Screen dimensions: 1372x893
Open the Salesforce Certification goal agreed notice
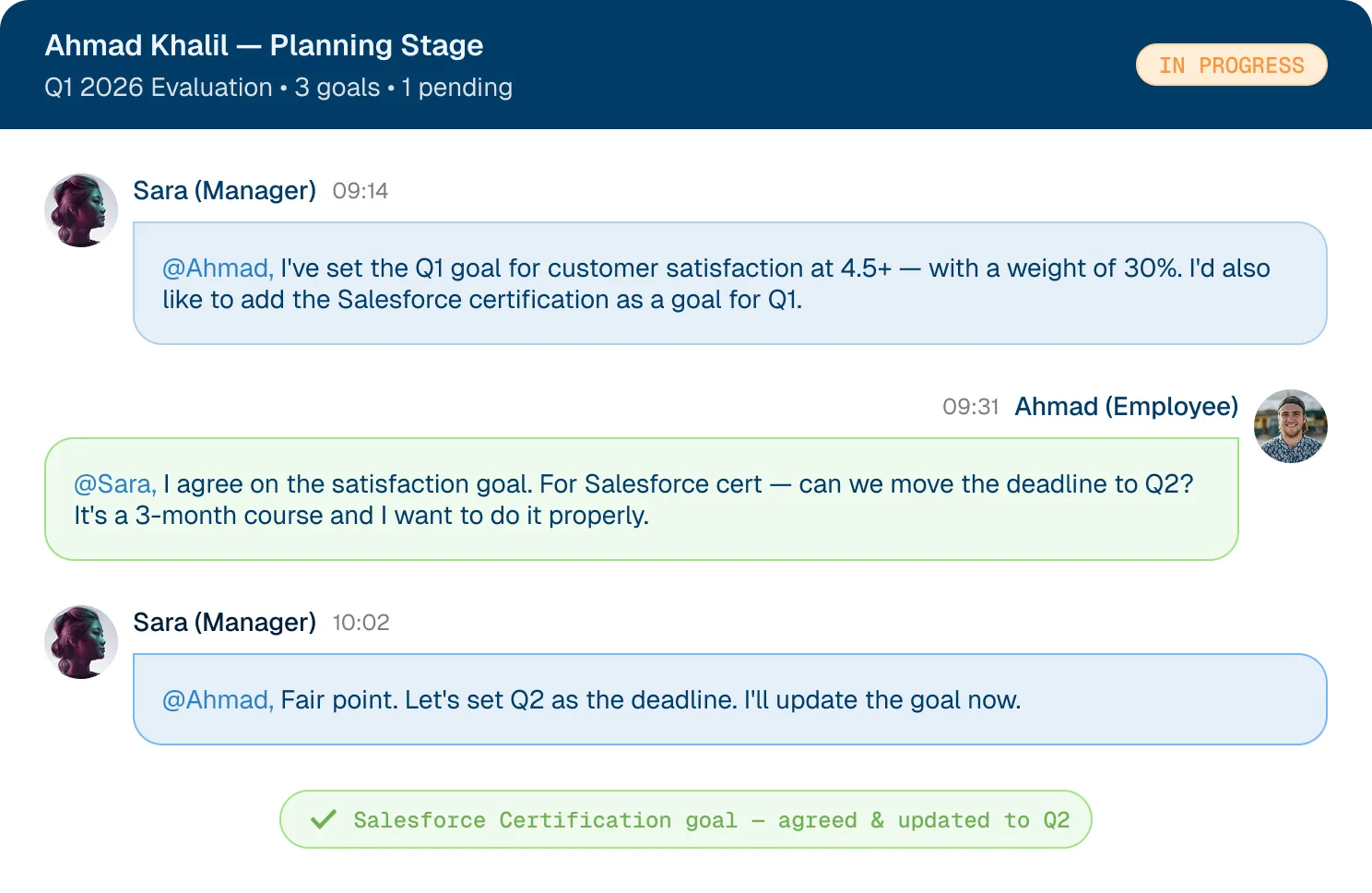[x=686, y=819]
